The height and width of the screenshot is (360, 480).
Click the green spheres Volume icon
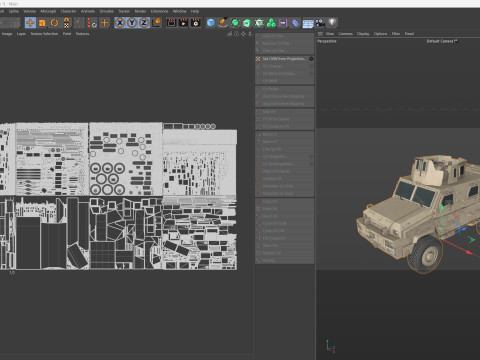271,23
